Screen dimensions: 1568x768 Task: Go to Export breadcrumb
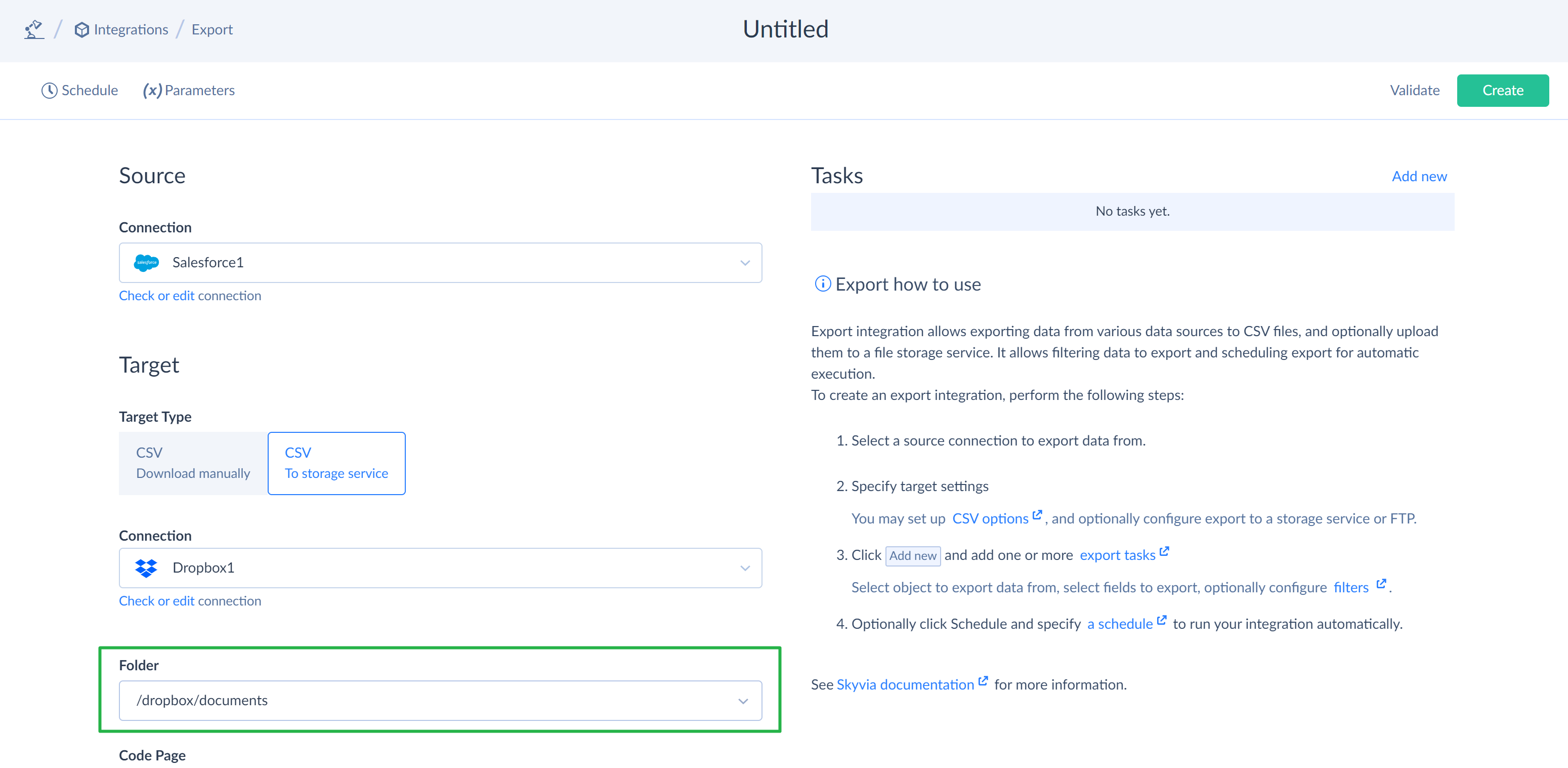[x=212, y=30]
